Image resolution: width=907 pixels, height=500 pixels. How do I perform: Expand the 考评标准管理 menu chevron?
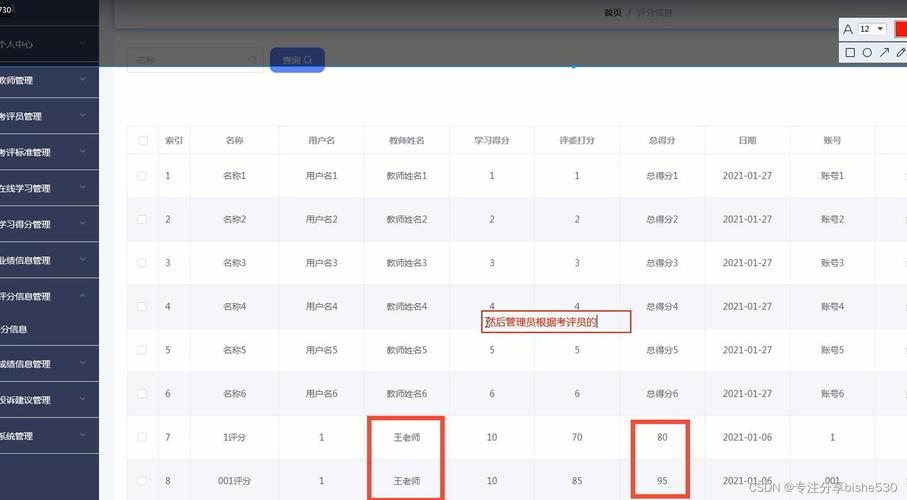tap(83, 152)
